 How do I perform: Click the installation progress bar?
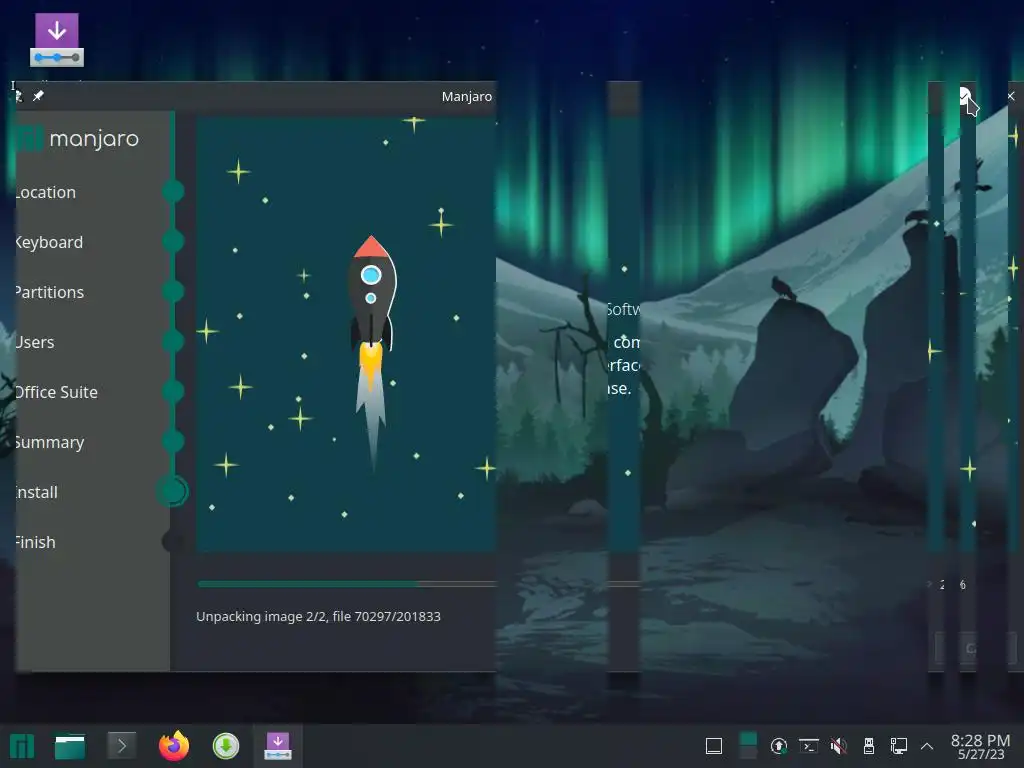coord(346,584)
